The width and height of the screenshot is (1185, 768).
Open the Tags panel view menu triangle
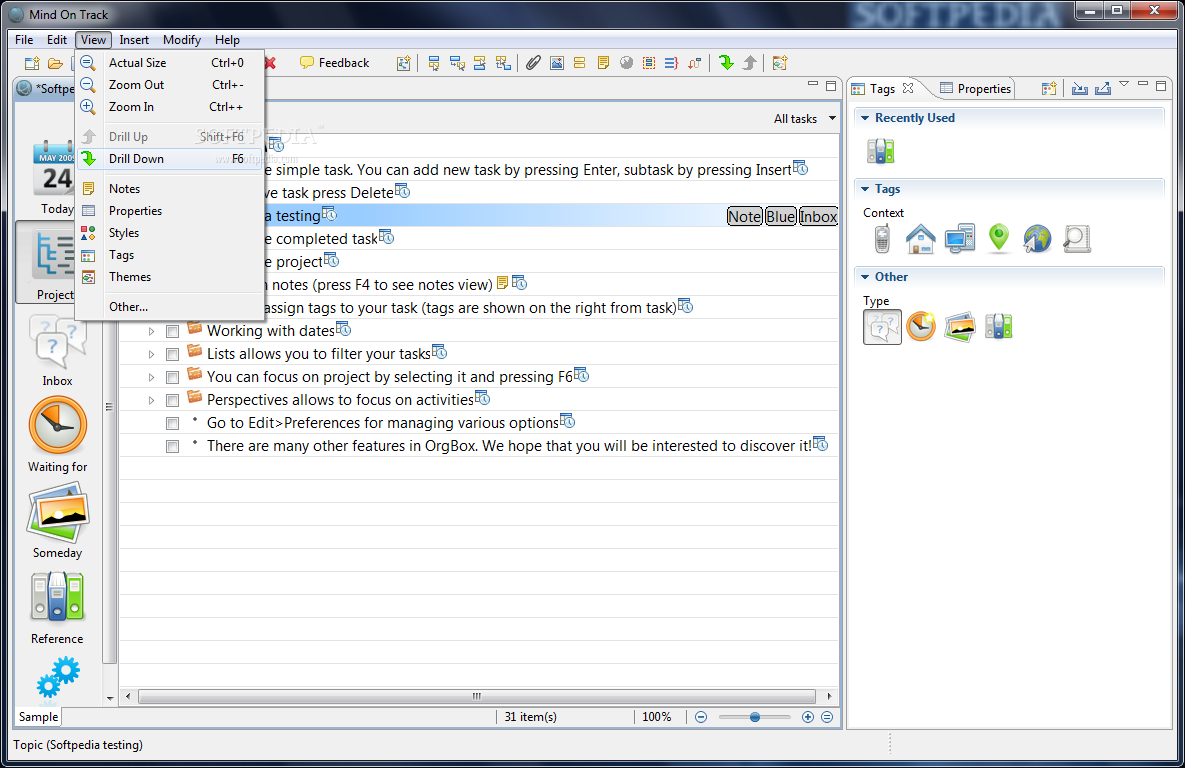coord(1124,85)
